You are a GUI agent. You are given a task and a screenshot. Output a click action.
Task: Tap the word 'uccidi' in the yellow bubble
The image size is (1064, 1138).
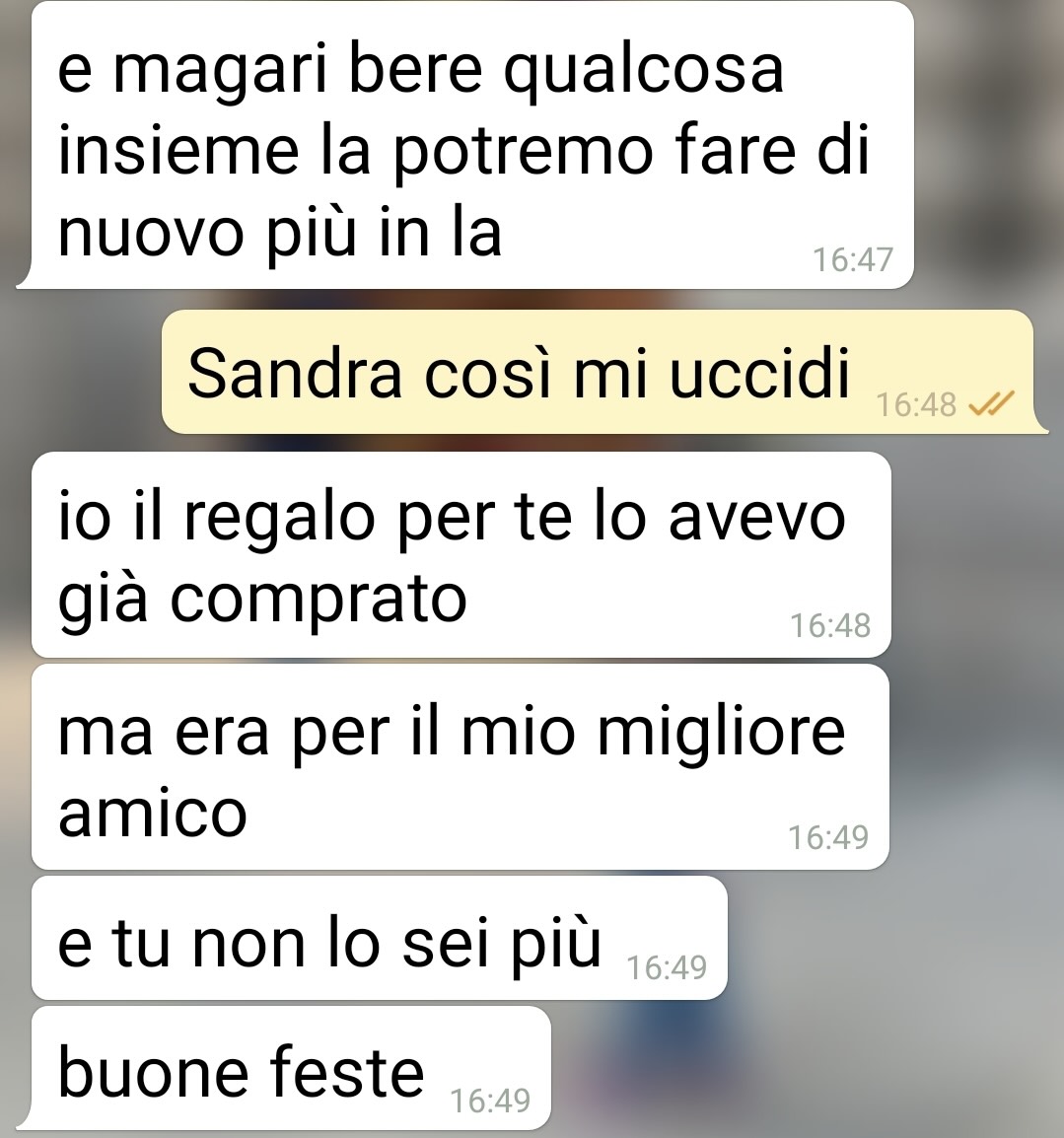[758, 373]
